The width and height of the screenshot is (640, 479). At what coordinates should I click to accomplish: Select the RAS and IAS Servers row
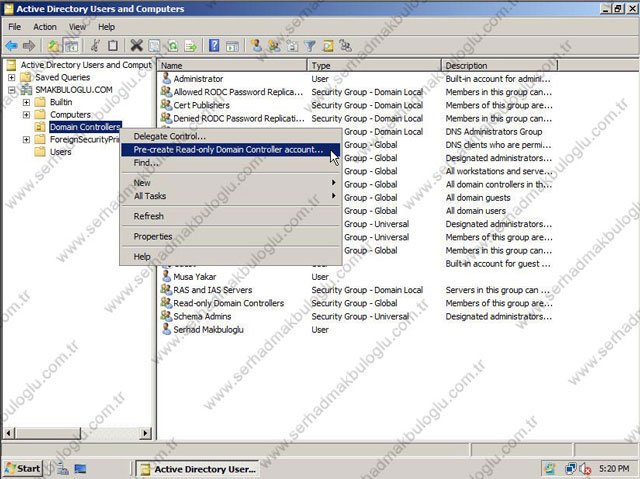(213, 290)
